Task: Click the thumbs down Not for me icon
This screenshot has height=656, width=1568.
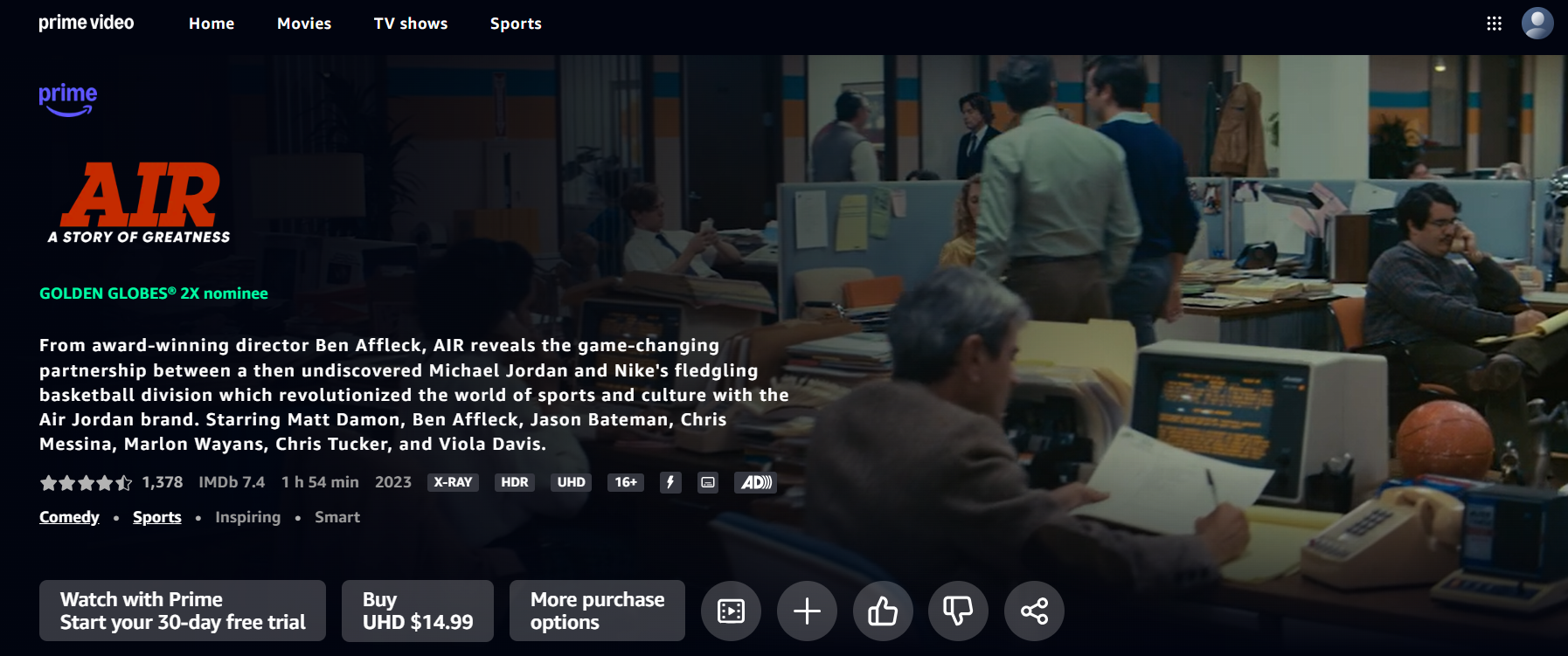Action: coord(958,611)
